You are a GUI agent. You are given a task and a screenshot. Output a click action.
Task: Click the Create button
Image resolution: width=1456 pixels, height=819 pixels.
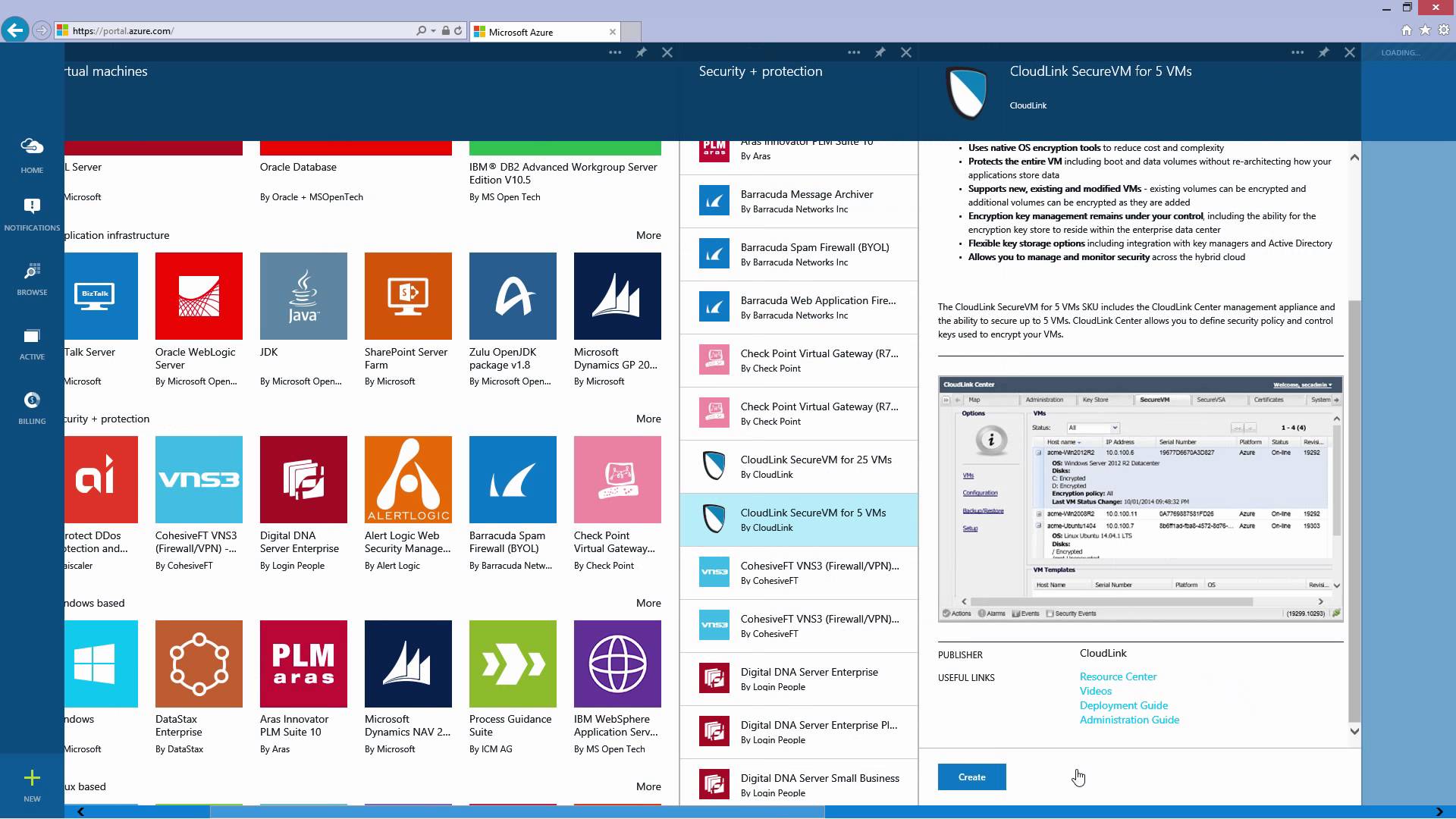(971, 777)
